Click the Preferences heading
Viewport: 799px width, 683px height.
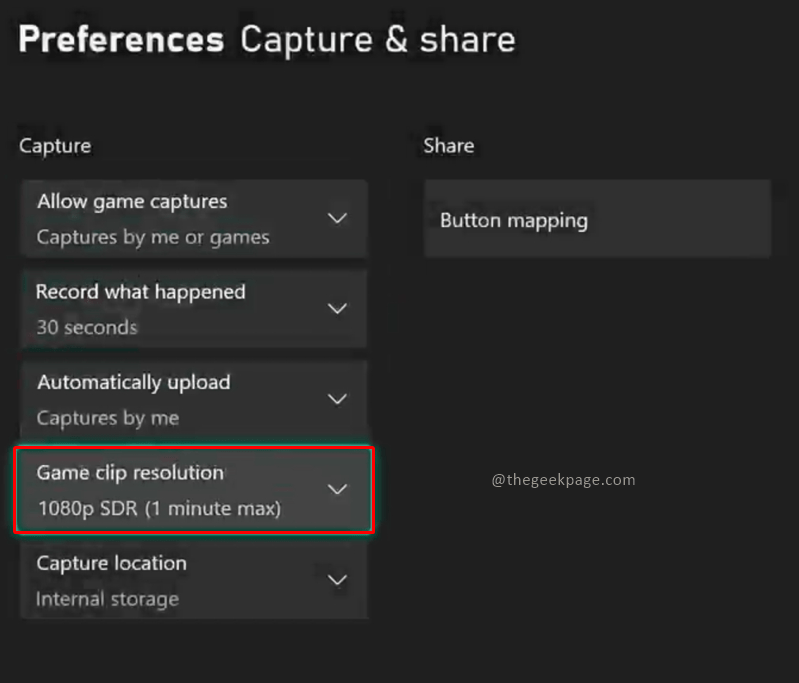coord(121,40)
